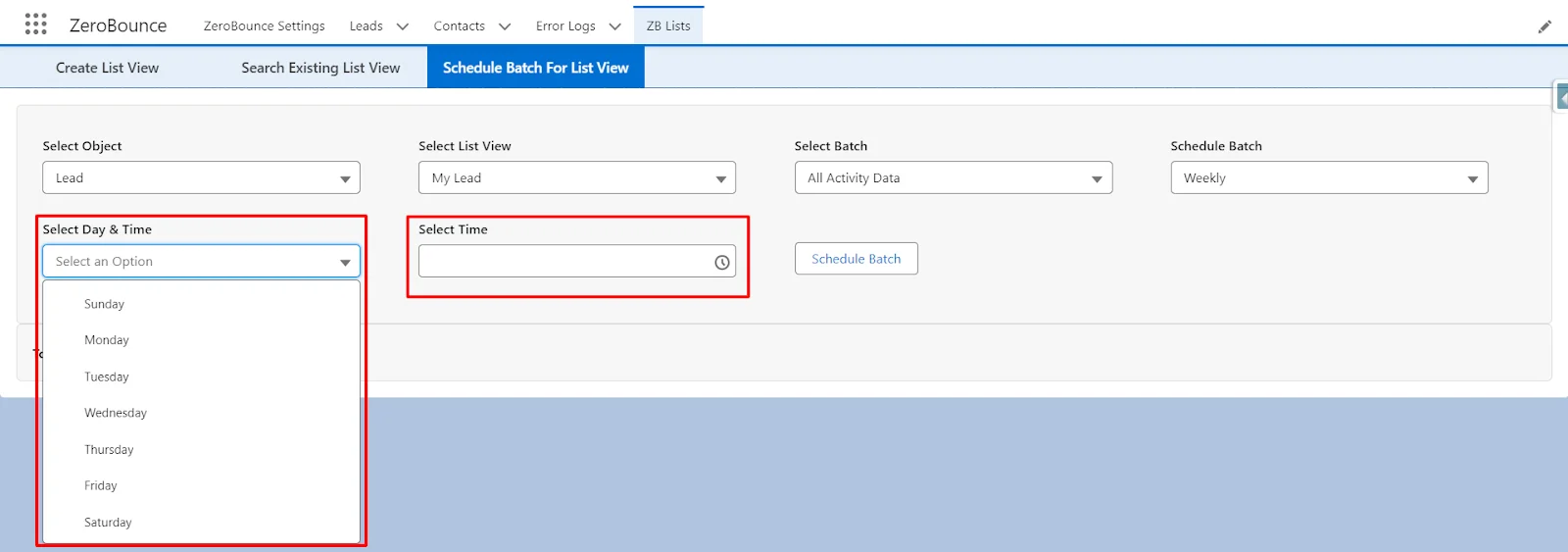Open the ZB Lists tab
1568x552 pixels.
point(668,26)
